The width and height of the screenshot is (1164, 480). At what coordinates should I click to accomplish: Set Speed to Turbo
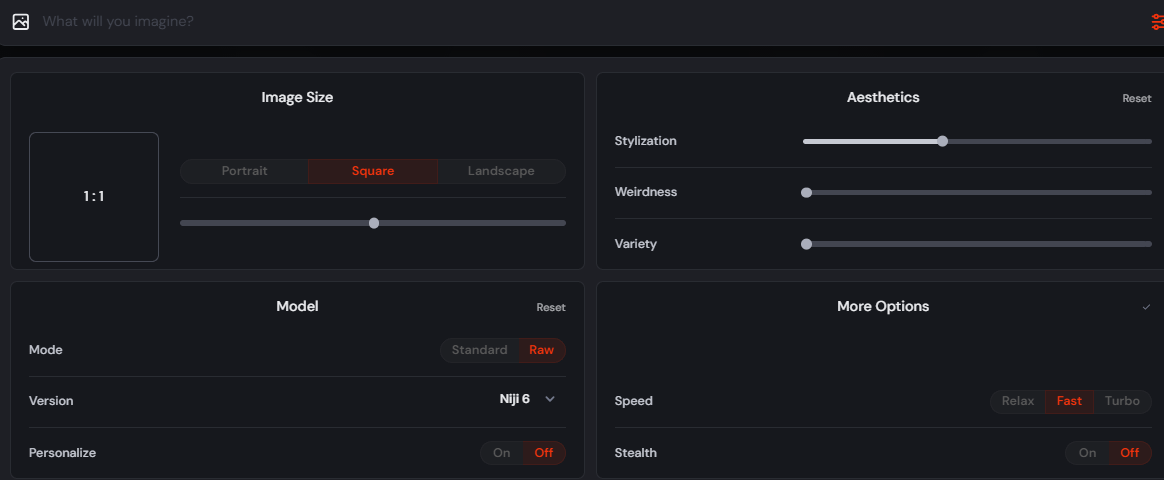(x=1122, y=401)
